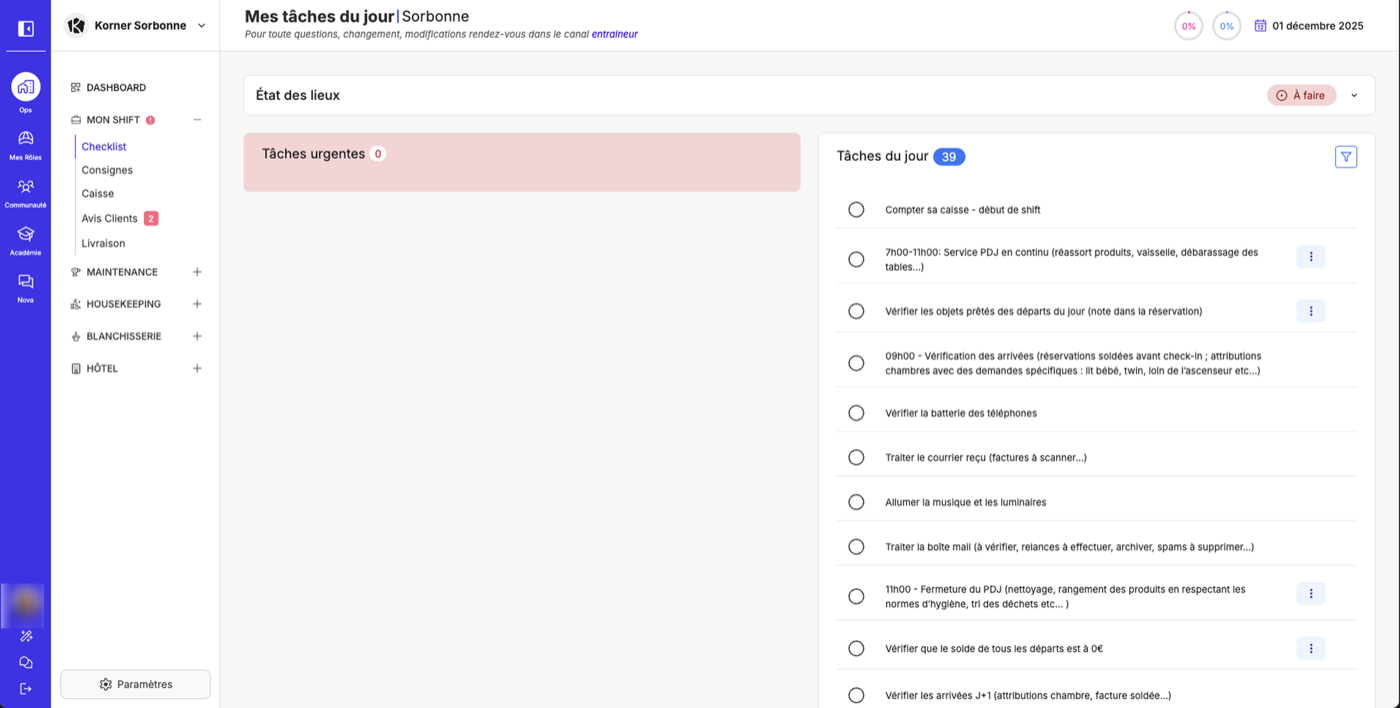Click the Korner Sorbonne logo
The image size is (1400, 708).
coord(75,26)
